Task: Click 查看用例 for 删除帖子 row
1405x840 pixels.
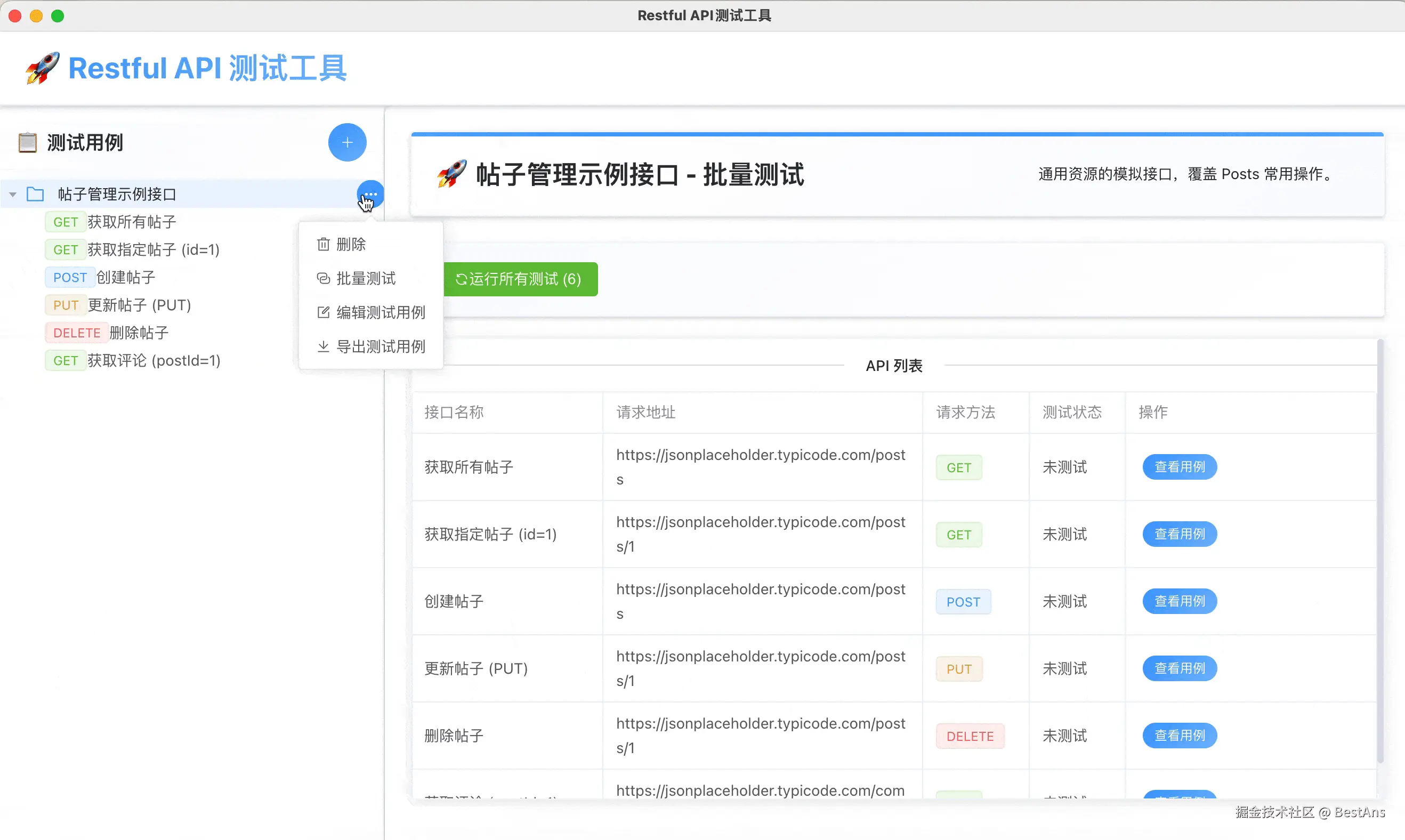Action: [x=1179, y=736]
